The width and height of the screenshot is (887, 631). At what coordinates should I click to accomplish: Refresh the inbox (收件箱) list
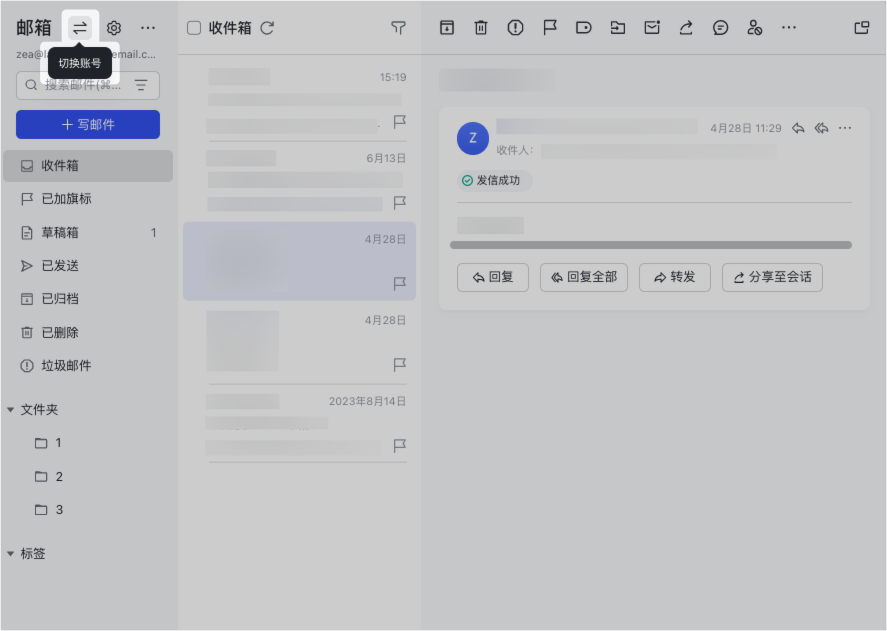pyautogui.click(x=267, y=28)
